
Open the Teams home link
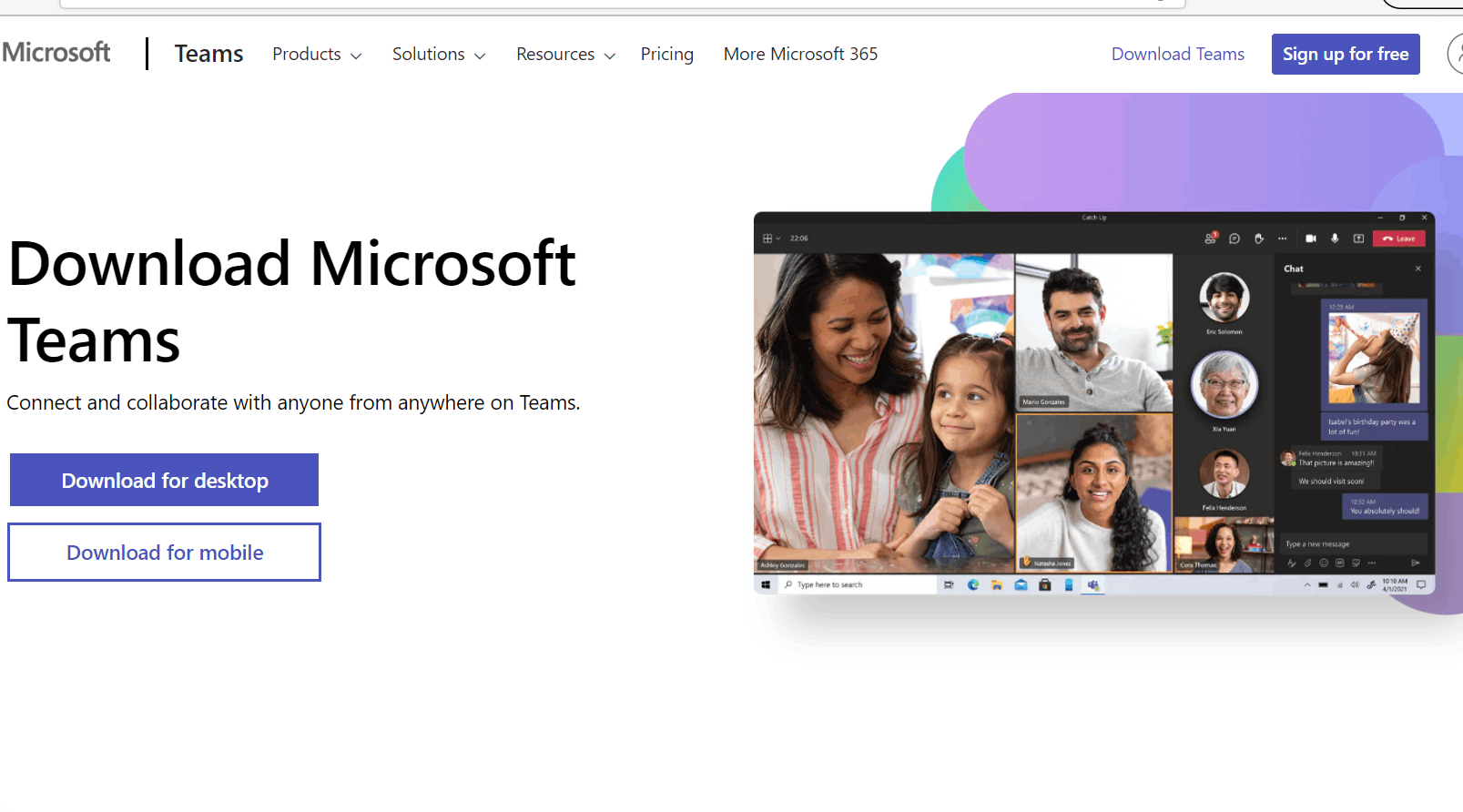click(x=208, y=54)
